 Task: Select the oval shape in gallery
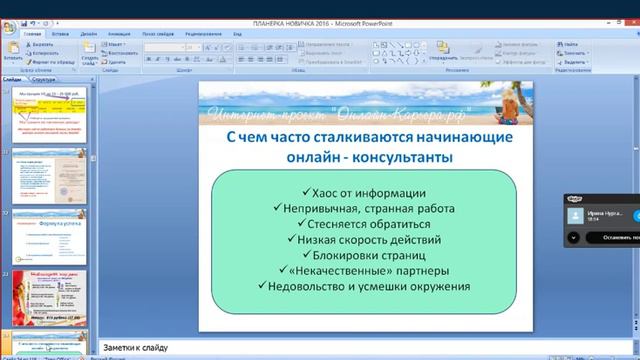point(416,45)
